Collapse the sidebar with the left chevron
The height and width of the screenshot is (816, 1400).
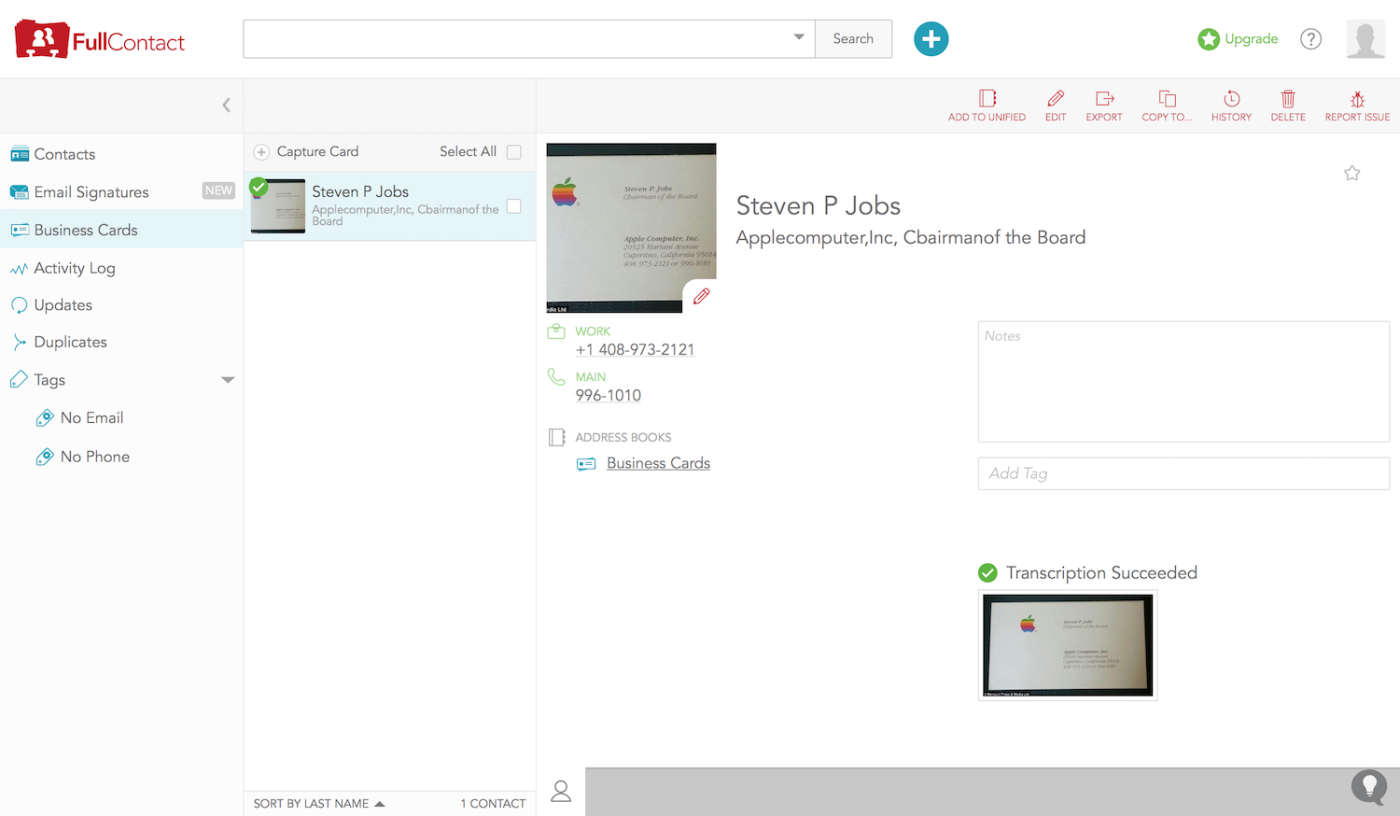[226, 104]
